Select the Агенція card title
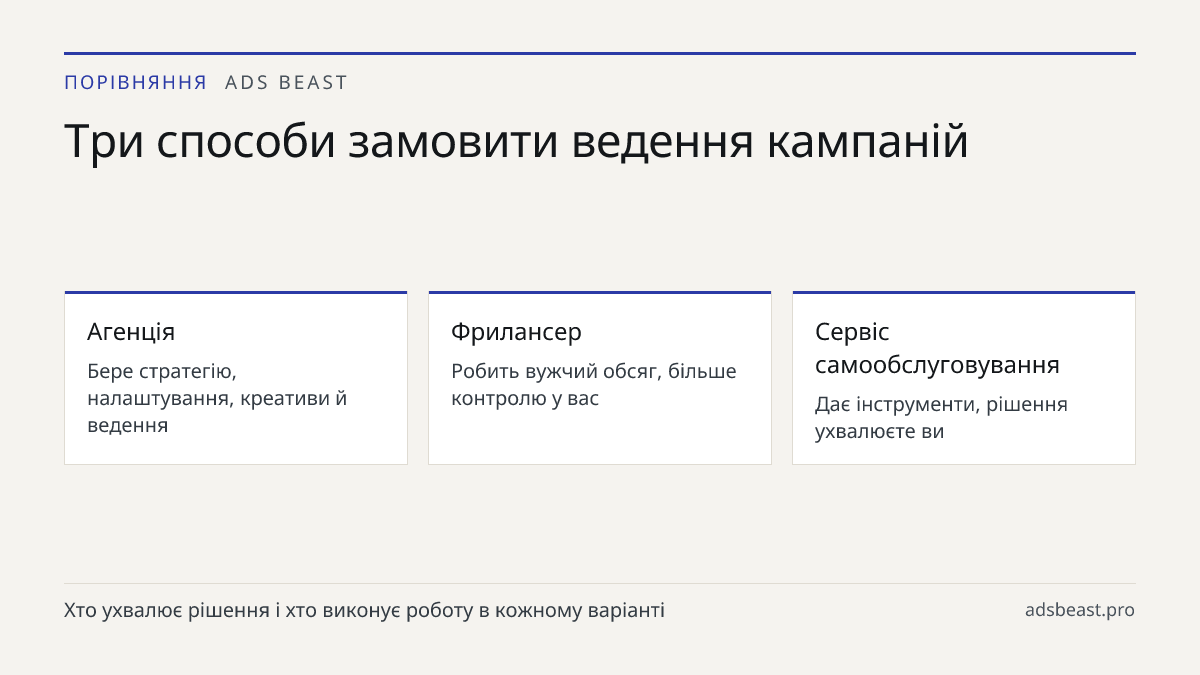The height and width of the screenshot is (675, 1200). click(x=131, y=332)
